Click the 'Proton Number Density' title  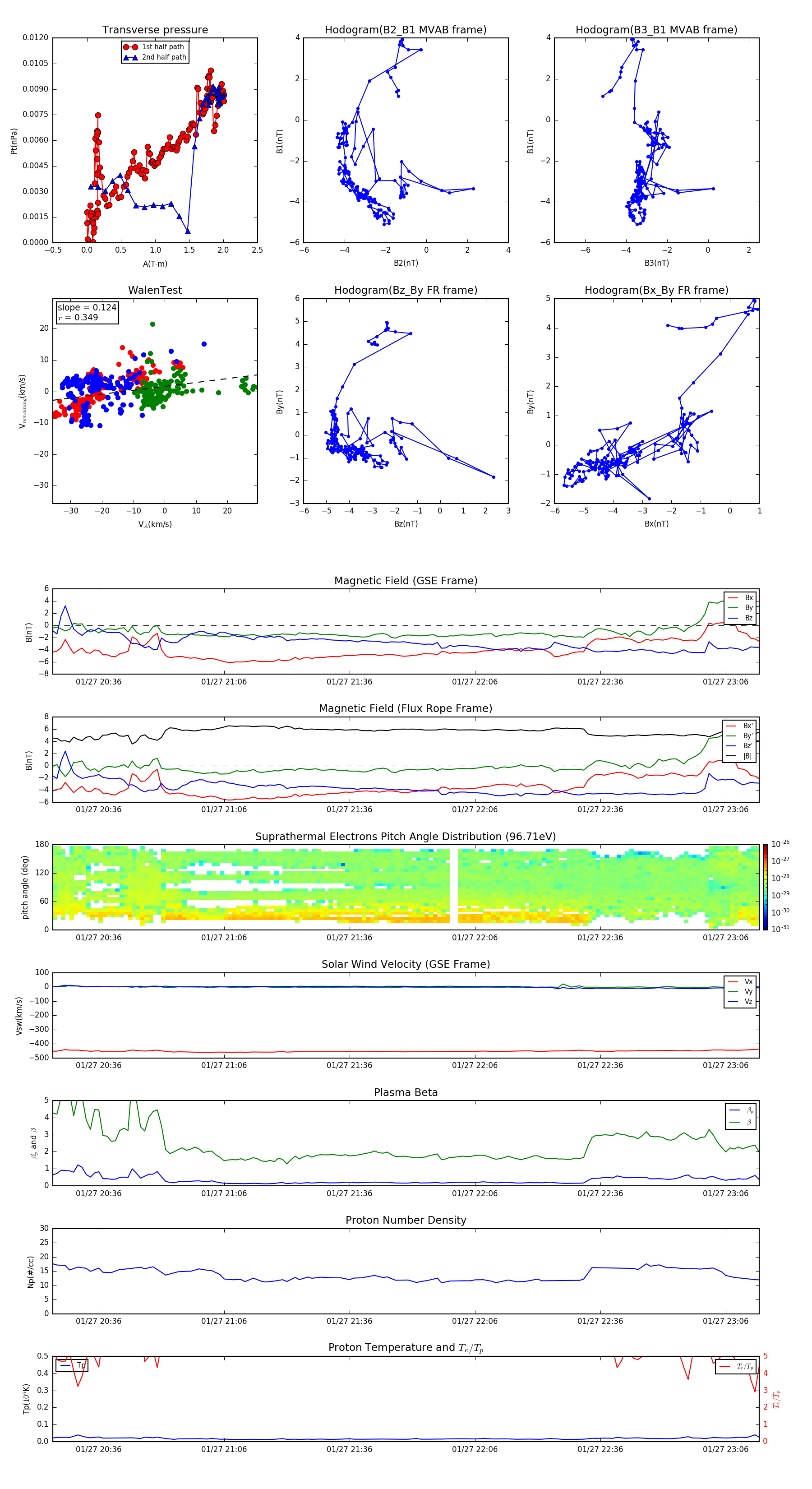point(406,1220)
